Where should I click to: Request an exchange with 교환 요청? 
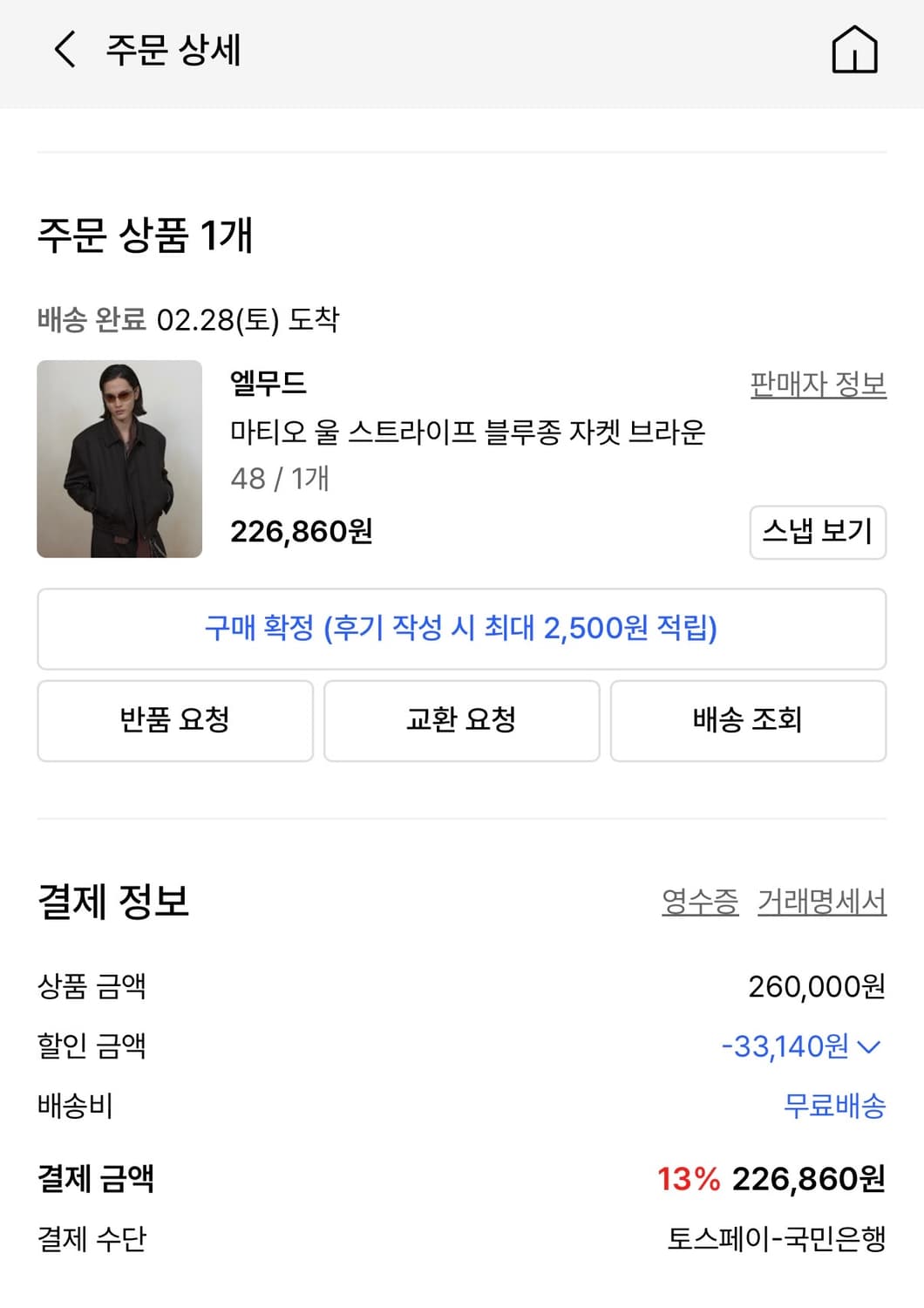point(462,720)
